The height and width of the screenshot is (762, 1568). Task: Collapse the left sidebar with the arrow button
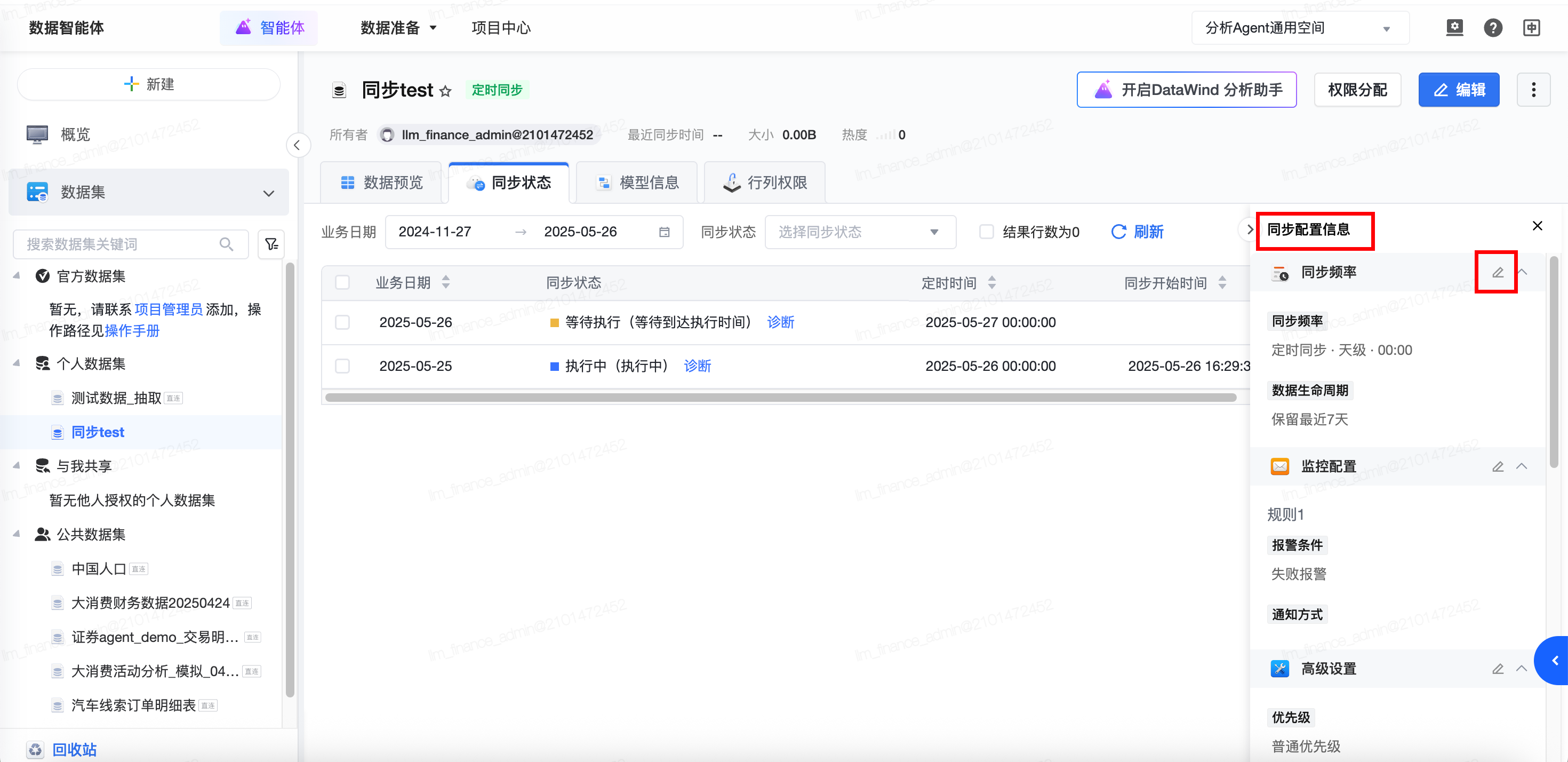(298, 145)
